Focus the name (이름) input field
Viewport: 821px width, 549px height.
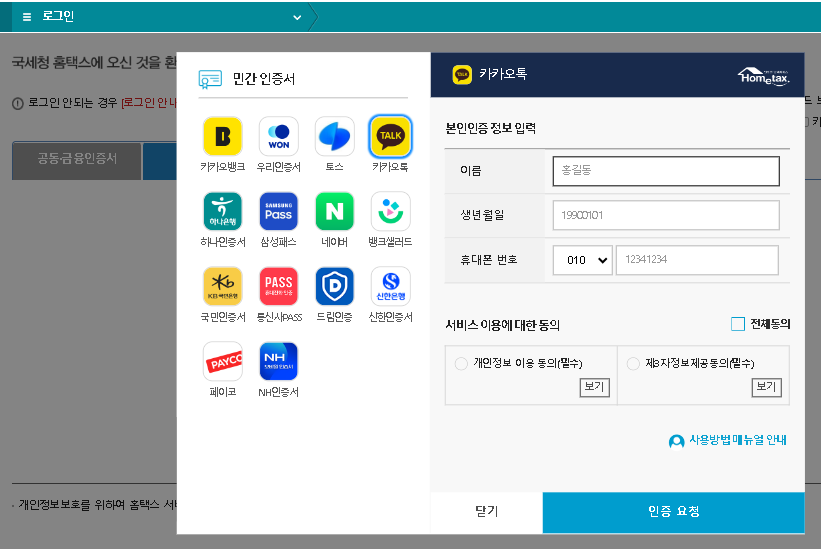[x=666, y=171]
